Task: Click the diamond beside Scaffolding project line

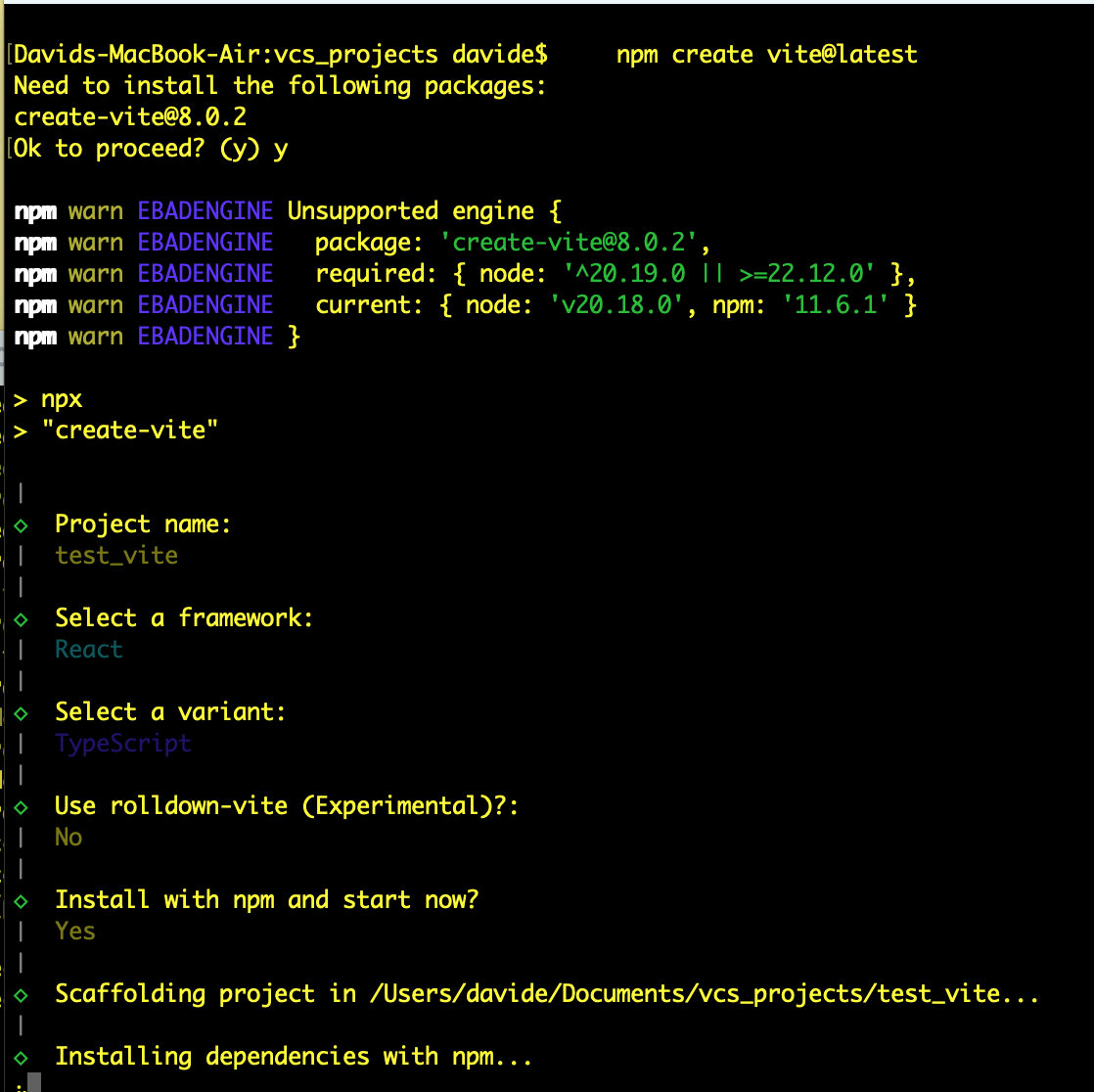Action: [21, 995]
